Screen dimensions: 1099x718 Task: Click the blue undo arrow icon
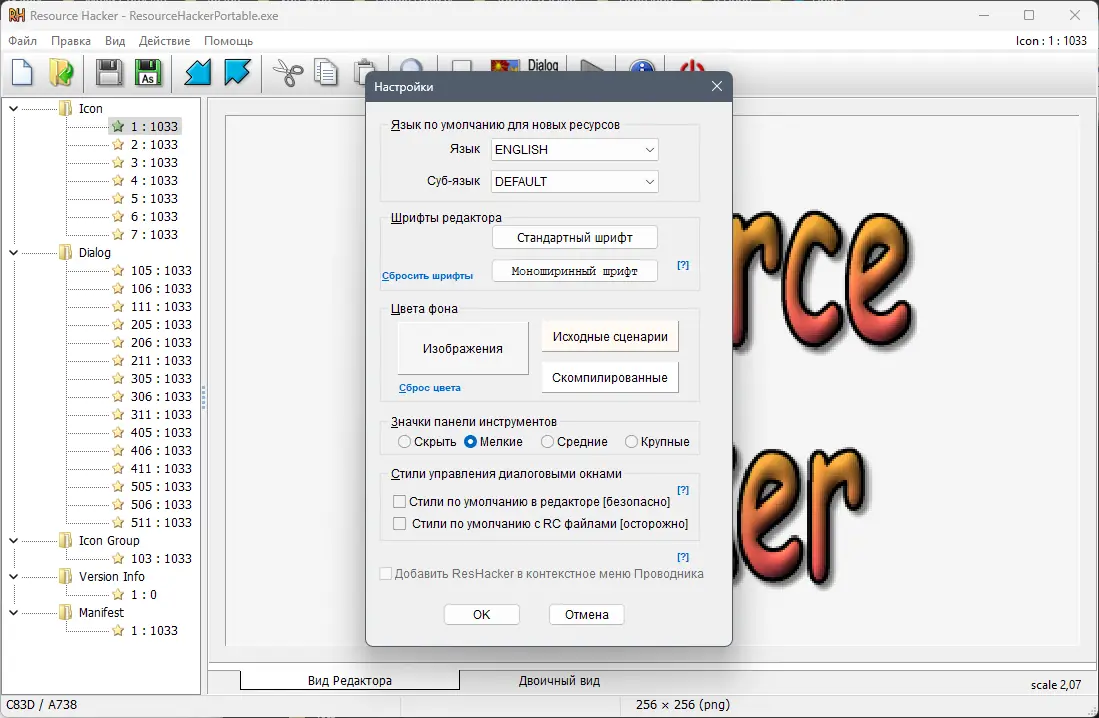coord(195,72)
